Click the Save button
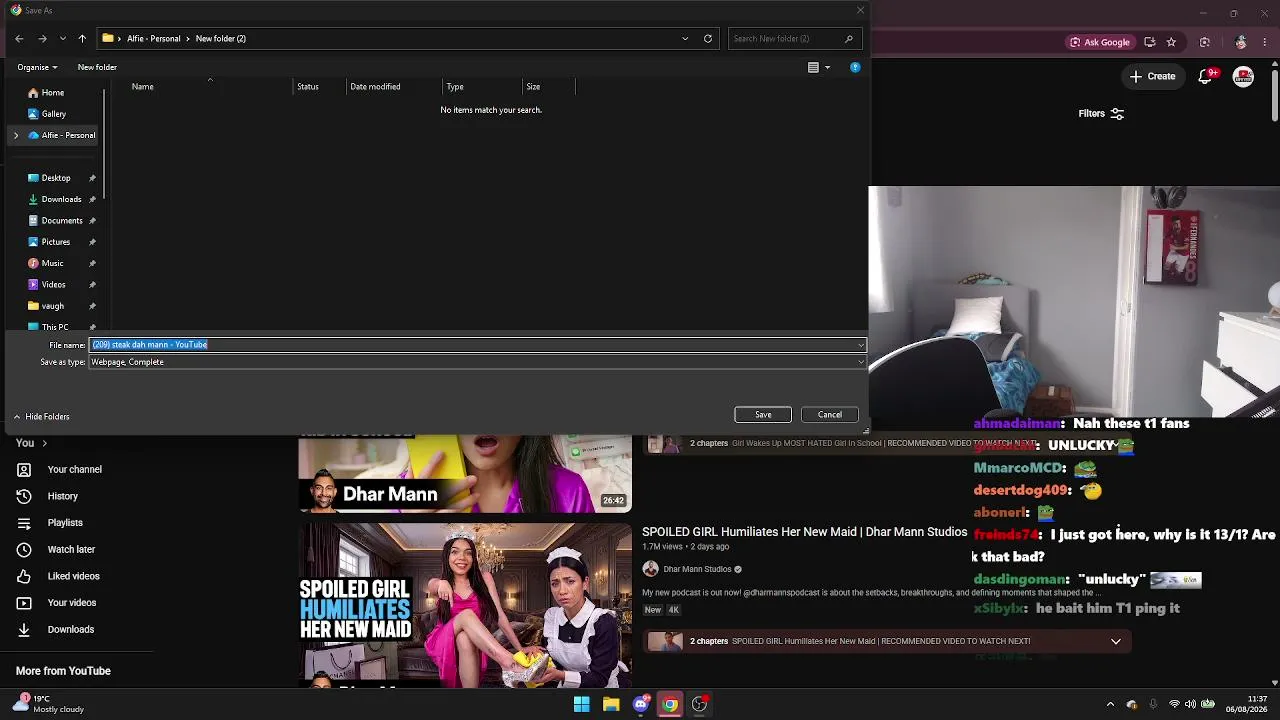Viewport: 1280px width, 720px height. [x=763, y=414]
